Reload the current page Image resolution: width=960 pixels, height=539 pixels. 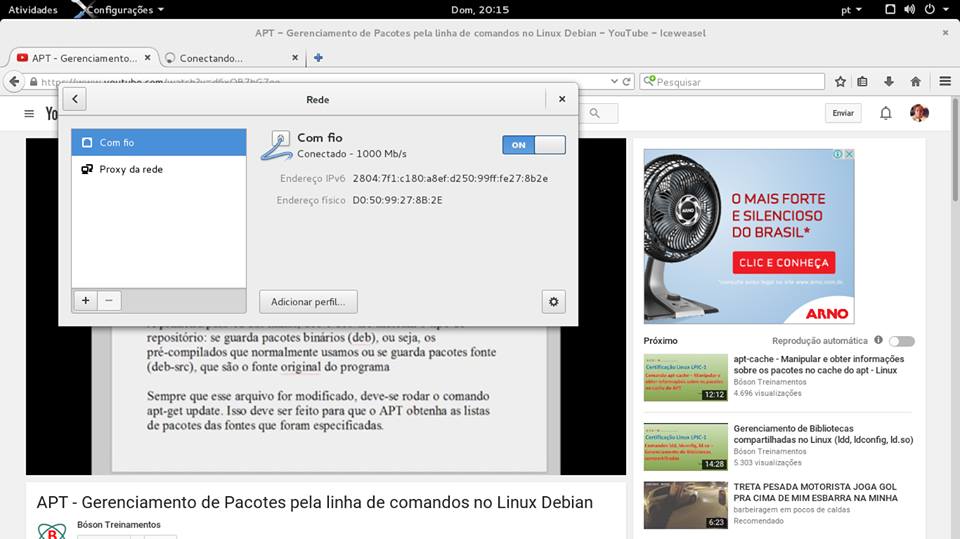click(626, 81)
